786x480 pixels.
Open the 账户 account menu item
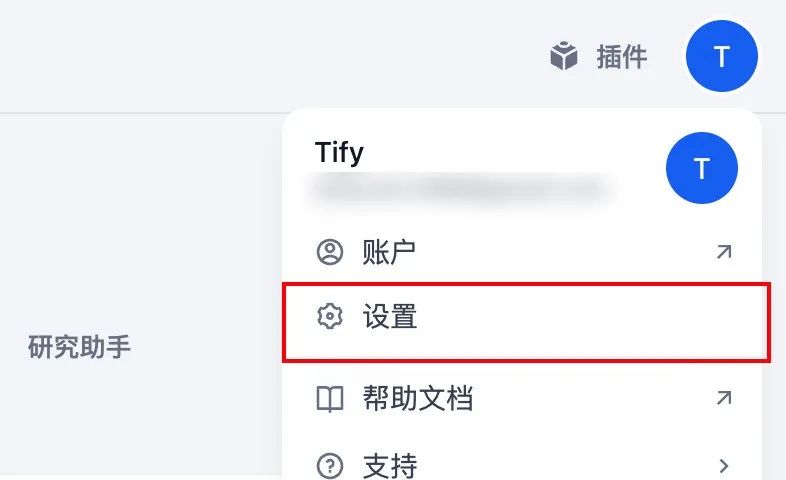click(522, 252)
